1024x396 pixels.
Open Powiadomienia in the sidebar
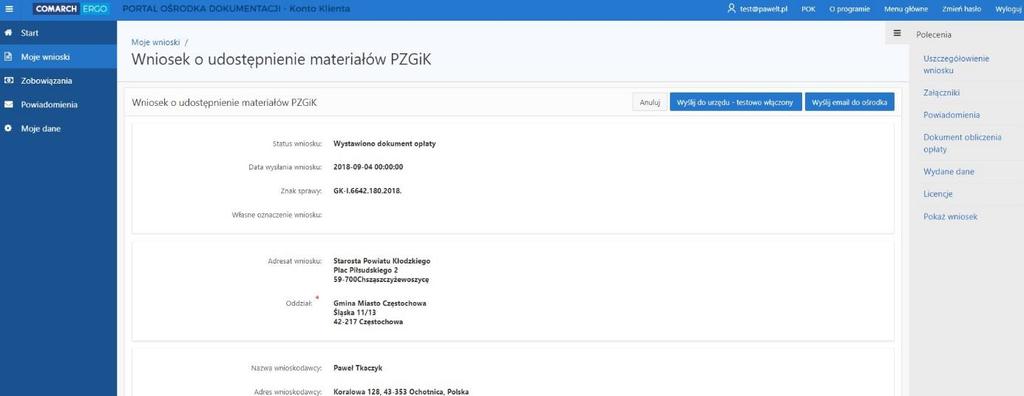click(59, 105)
